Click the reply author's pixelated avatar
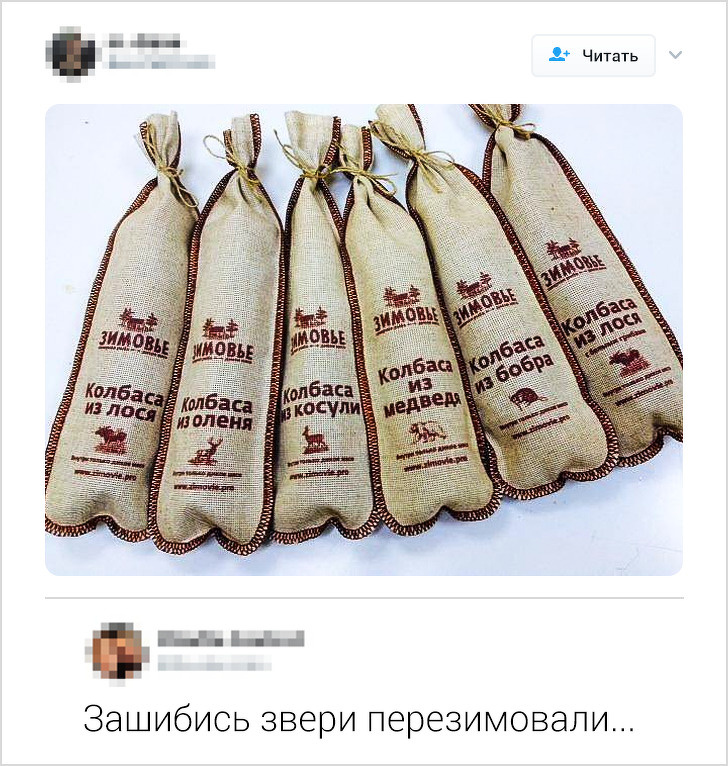728x766 pixels. pos(116,652)
